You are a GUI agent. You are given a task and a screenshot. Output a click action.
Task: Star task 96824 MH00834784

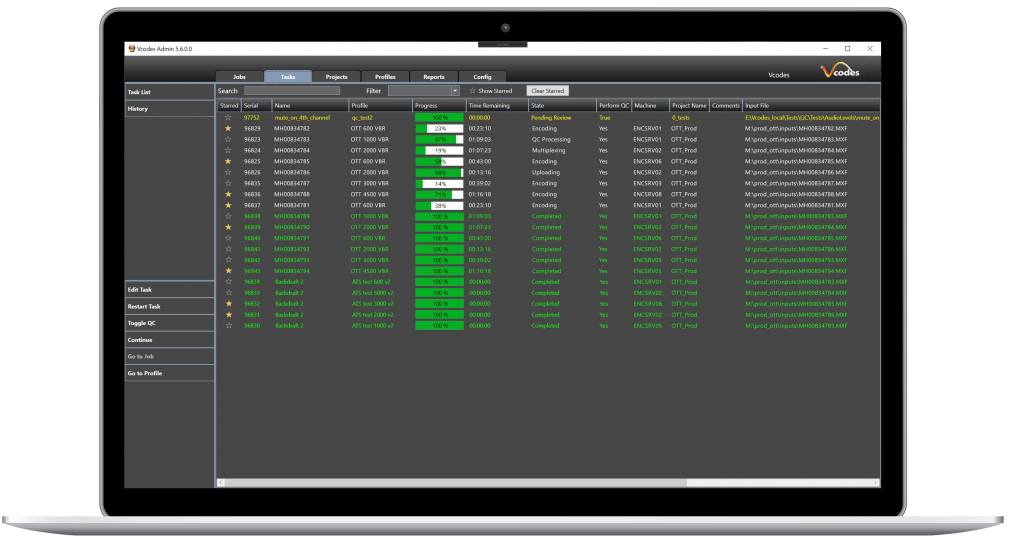228,150
